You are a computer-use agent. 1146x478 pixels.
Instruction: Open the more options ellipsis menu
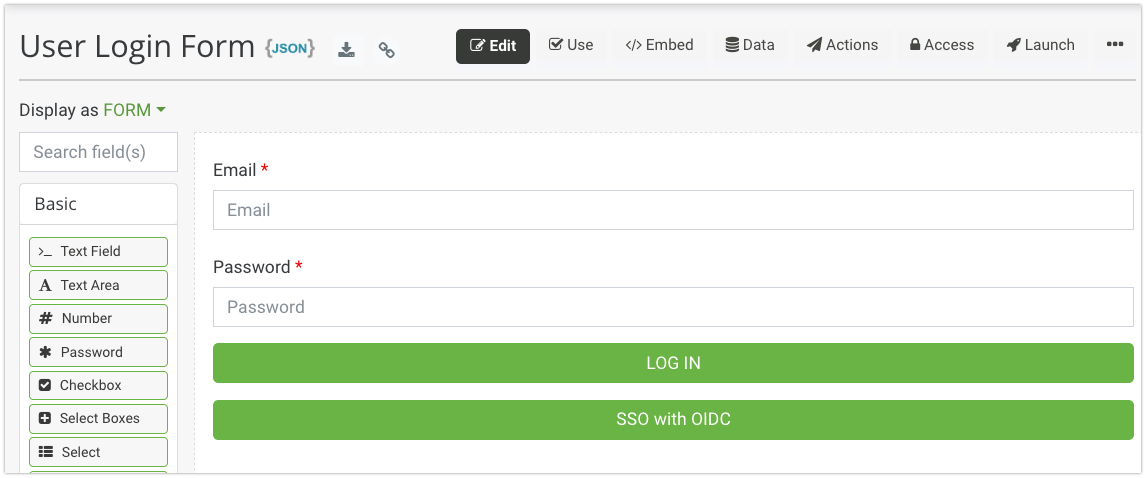point(1115,45)
